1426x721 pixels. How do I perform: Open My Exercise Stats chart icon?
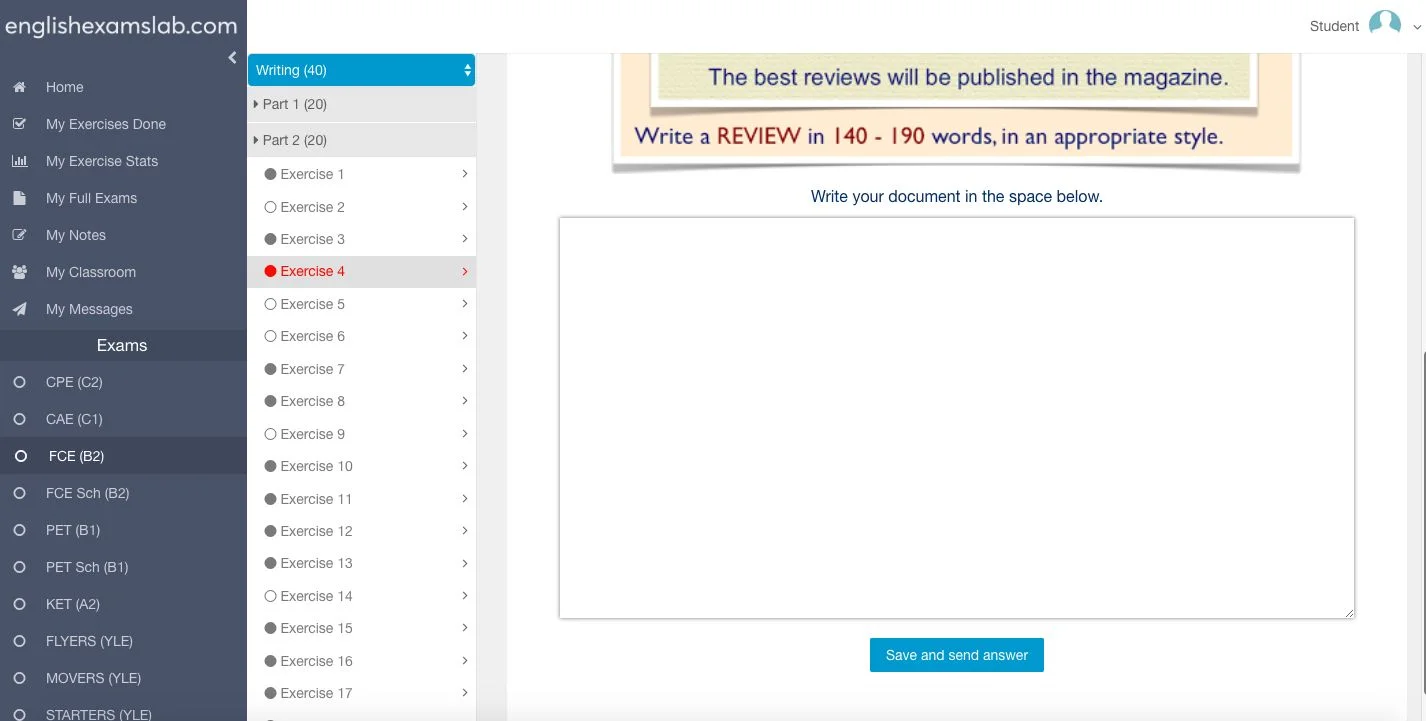point(19,161)
